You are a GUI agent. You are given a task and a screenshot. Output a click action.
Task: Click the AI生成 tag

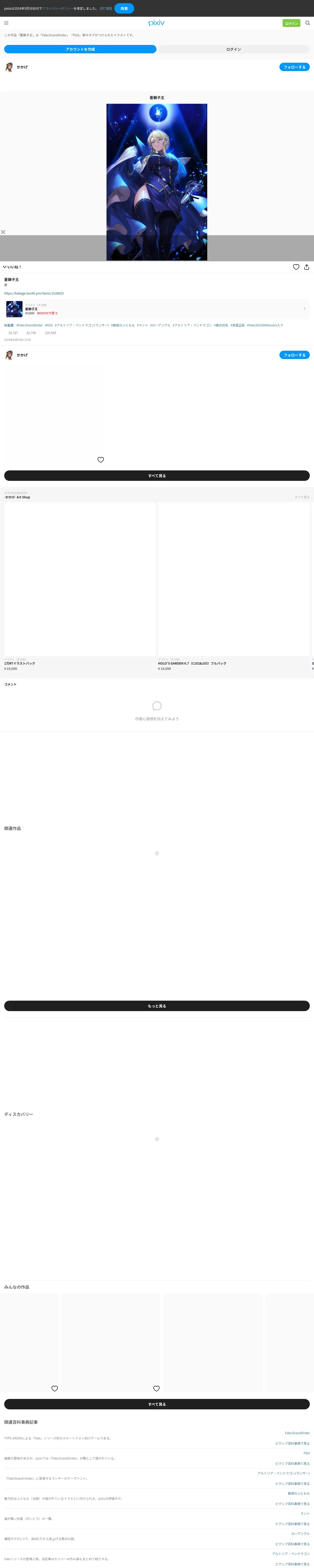click(9, 325)
